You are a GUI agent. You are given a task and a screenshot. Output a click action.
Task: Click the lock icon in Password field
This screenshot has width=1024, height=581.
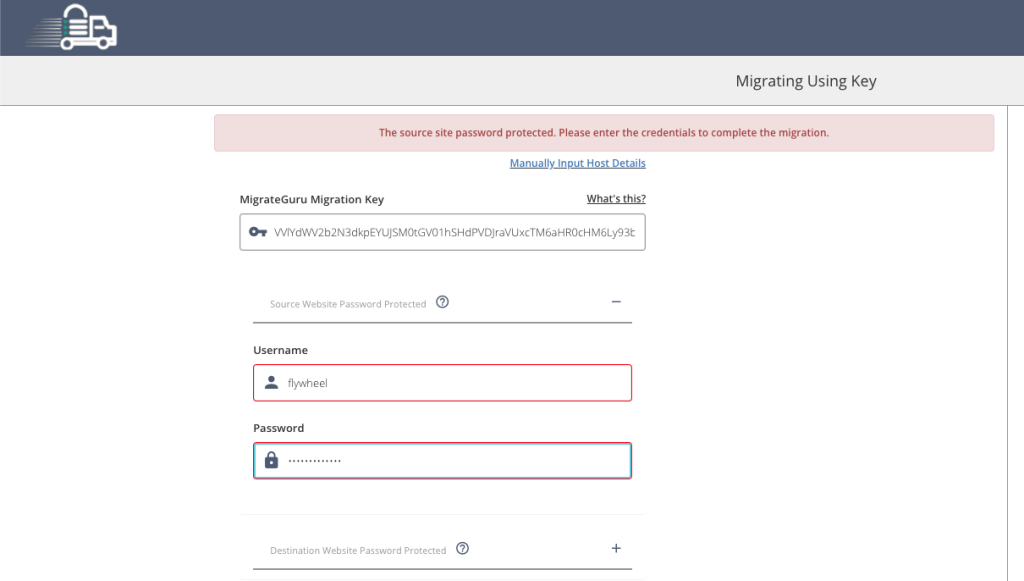click(271, 460)
